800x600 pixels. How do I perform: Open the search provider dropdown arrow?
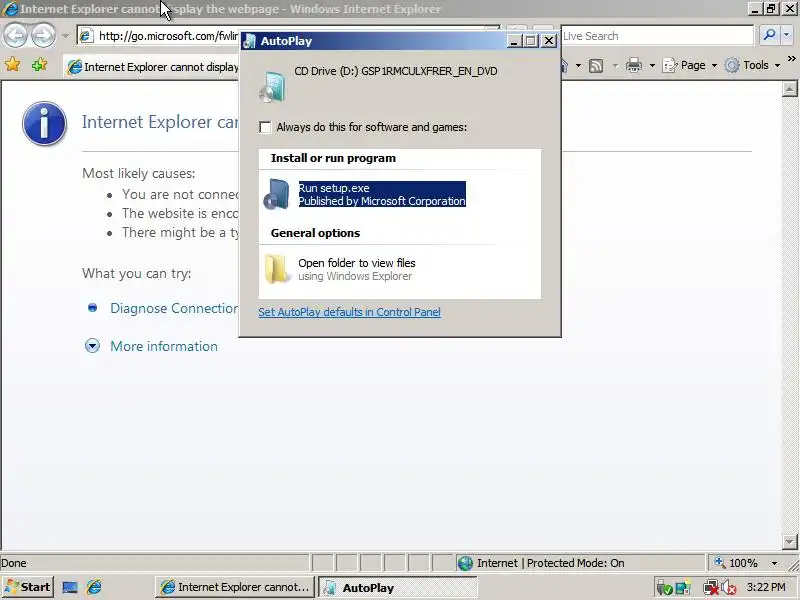pos(786,35)
